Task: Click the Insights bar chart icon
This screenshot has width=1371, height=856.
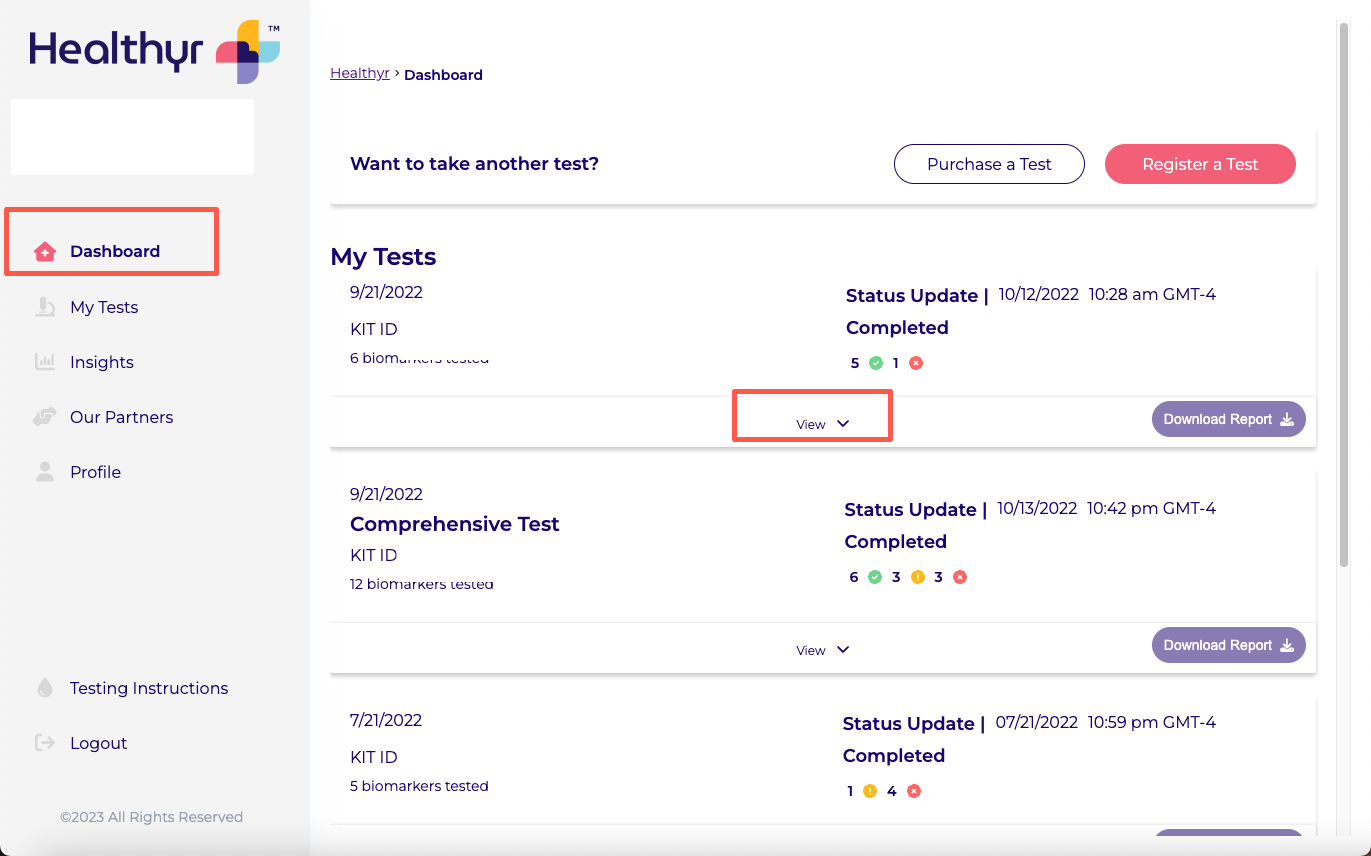Action: pos(45,362)
